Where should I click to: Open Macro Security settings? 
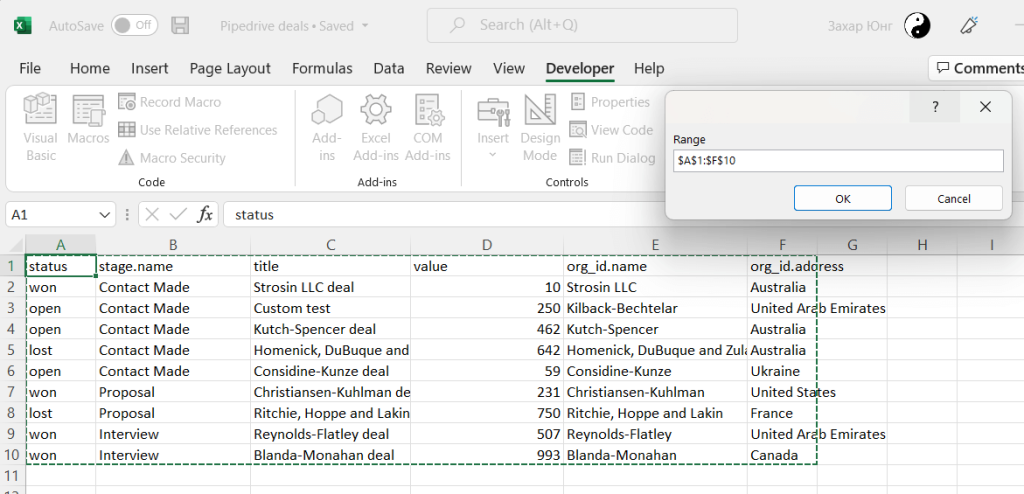point(172,158)
